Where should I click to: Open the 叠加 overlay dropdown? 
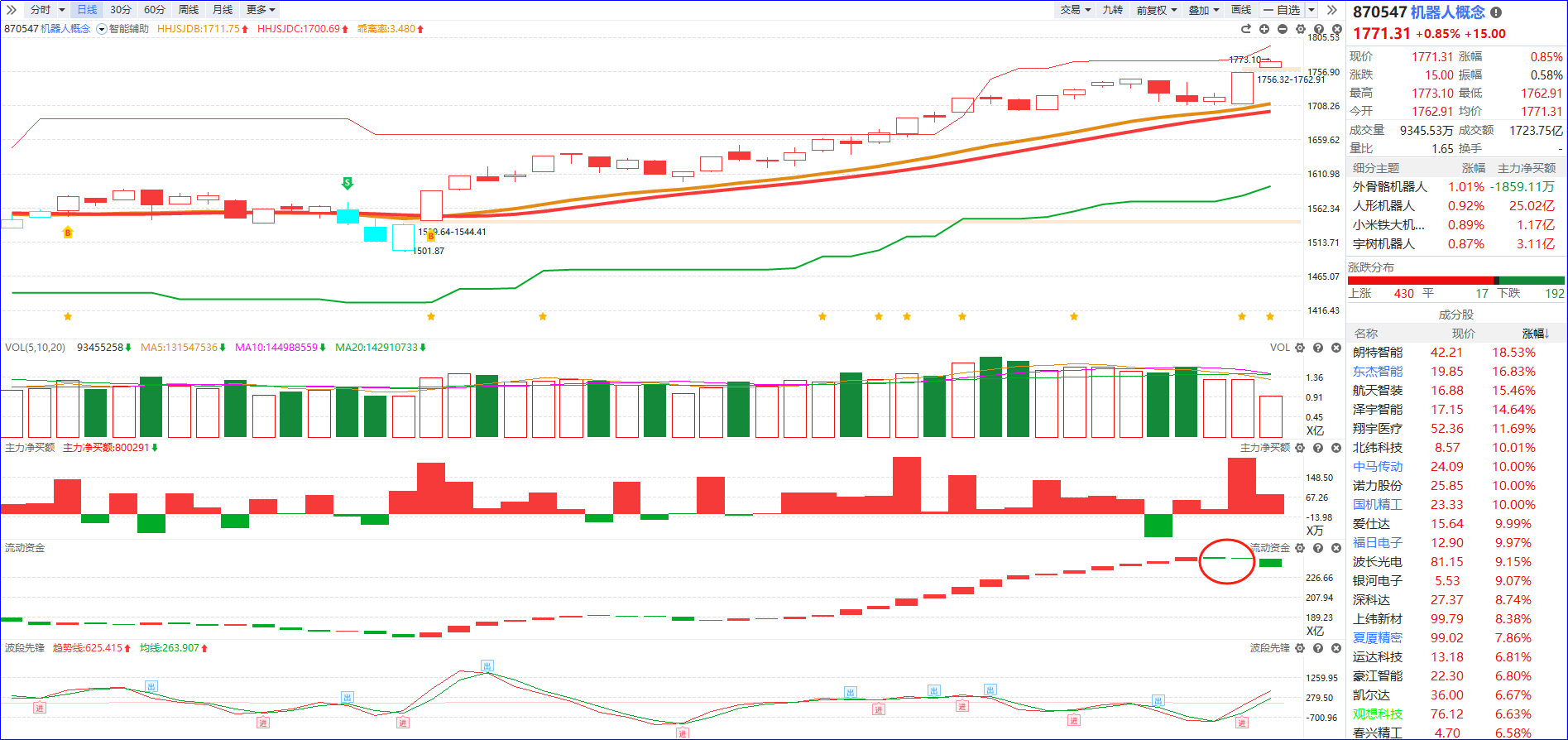pyautogui.click(x=1204, y=10)
